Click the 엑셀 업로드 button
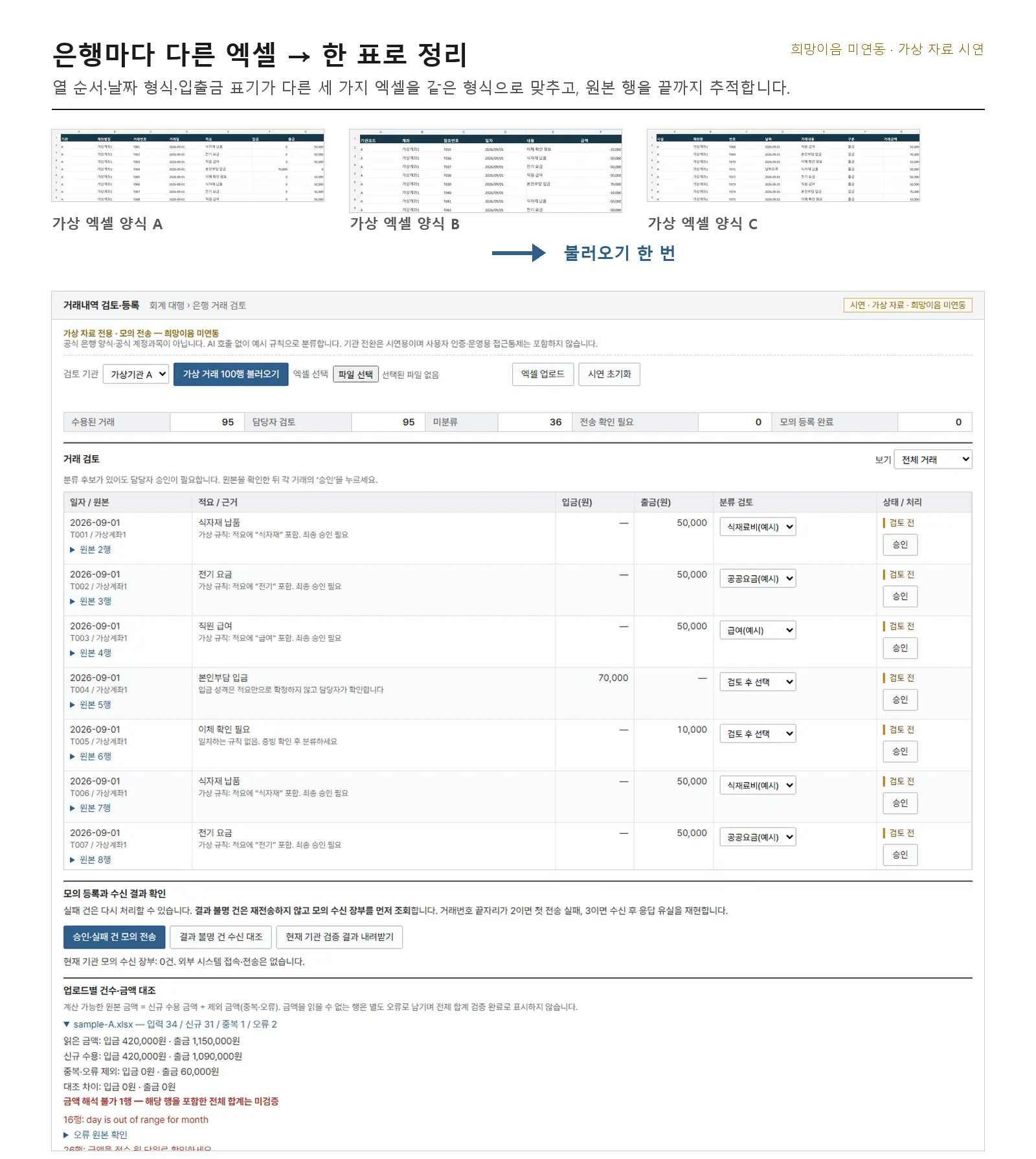Screen dimensions: 1036x1159 point(543,374)
